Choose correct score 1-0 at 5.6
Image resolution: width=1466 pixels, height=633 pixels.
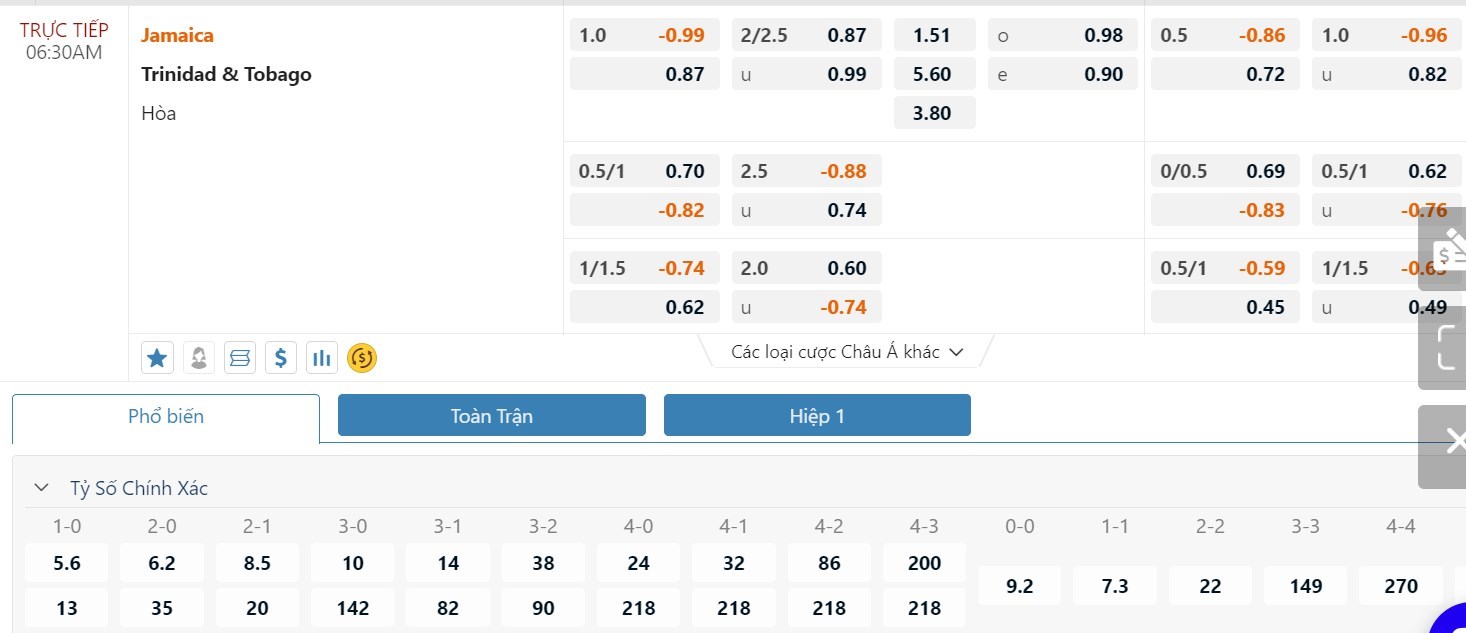67,563
